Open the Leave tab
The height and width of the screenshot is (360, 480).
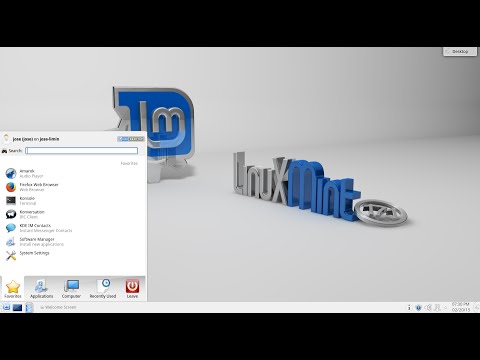pyautogui.click(x=132, y=289)
